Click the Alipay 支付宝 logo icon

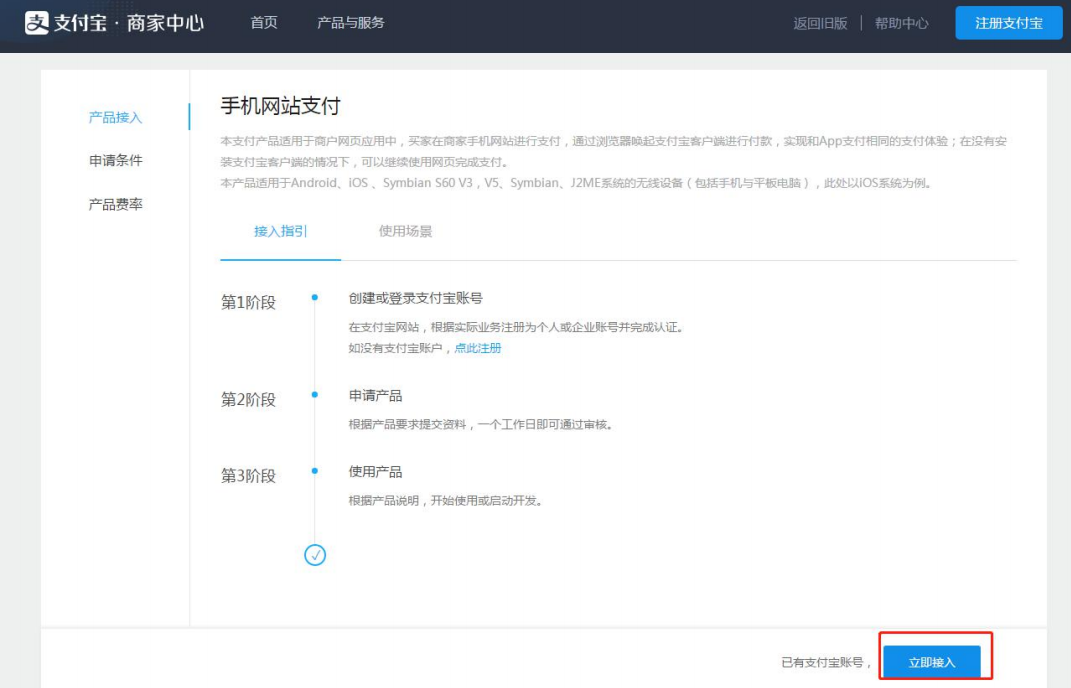click(37, 23)
